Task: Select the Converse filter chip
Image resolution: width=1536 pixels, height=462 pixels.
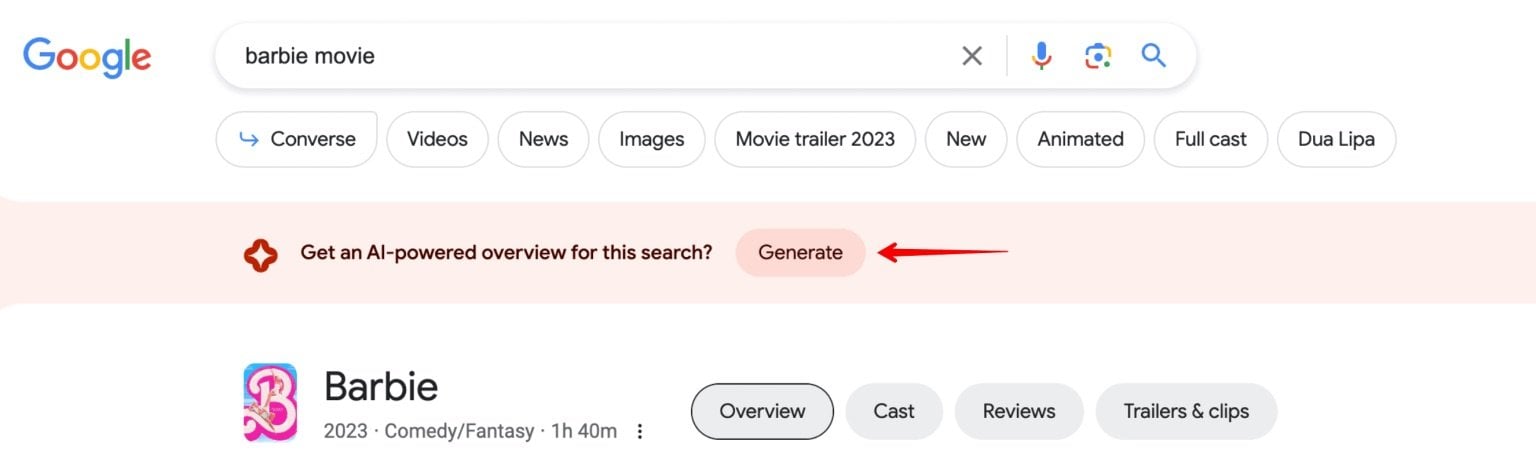Action: (x=297, y=139)
